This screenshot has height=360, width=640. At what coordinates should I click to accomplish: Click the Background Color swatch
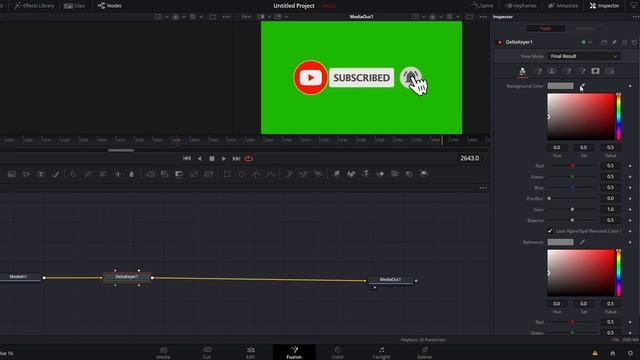[x=560, y=86]
